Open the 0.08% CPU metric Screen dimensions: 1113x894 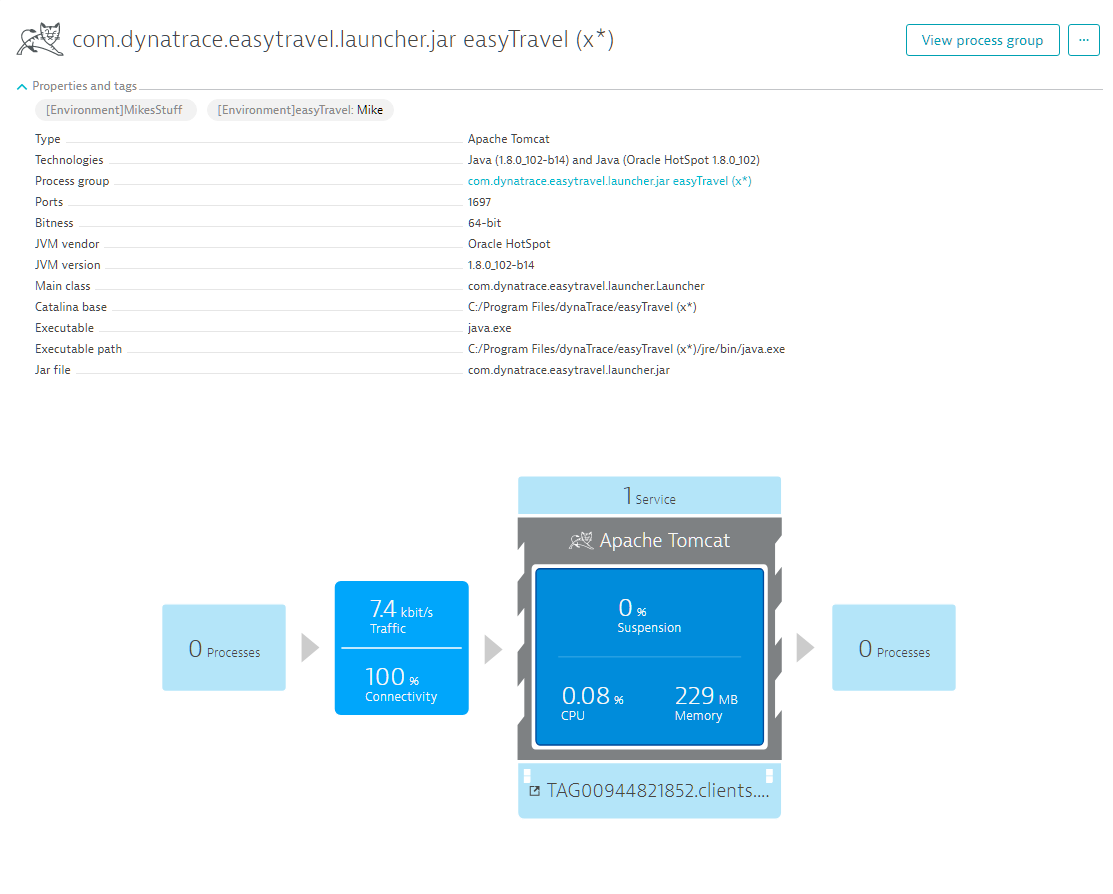(x=592, y=702)
